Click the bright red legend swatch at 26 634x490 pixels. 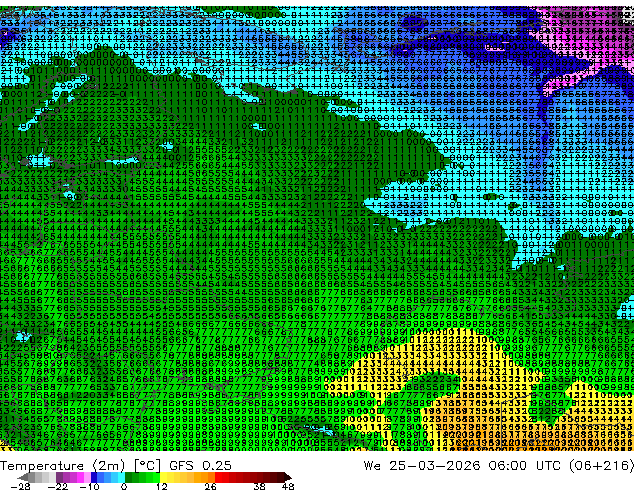pyautogui.click(x=218, y=477)
